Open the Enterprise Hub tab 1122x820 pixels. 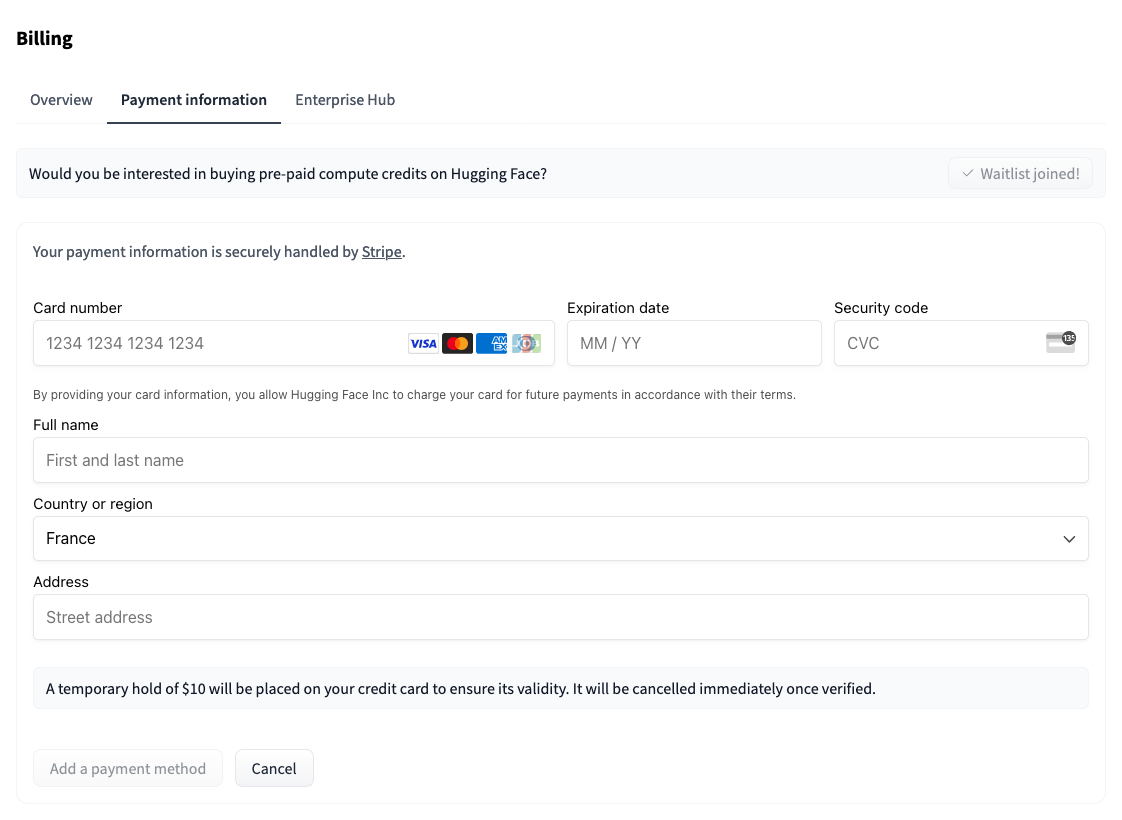tap(345, 100)
